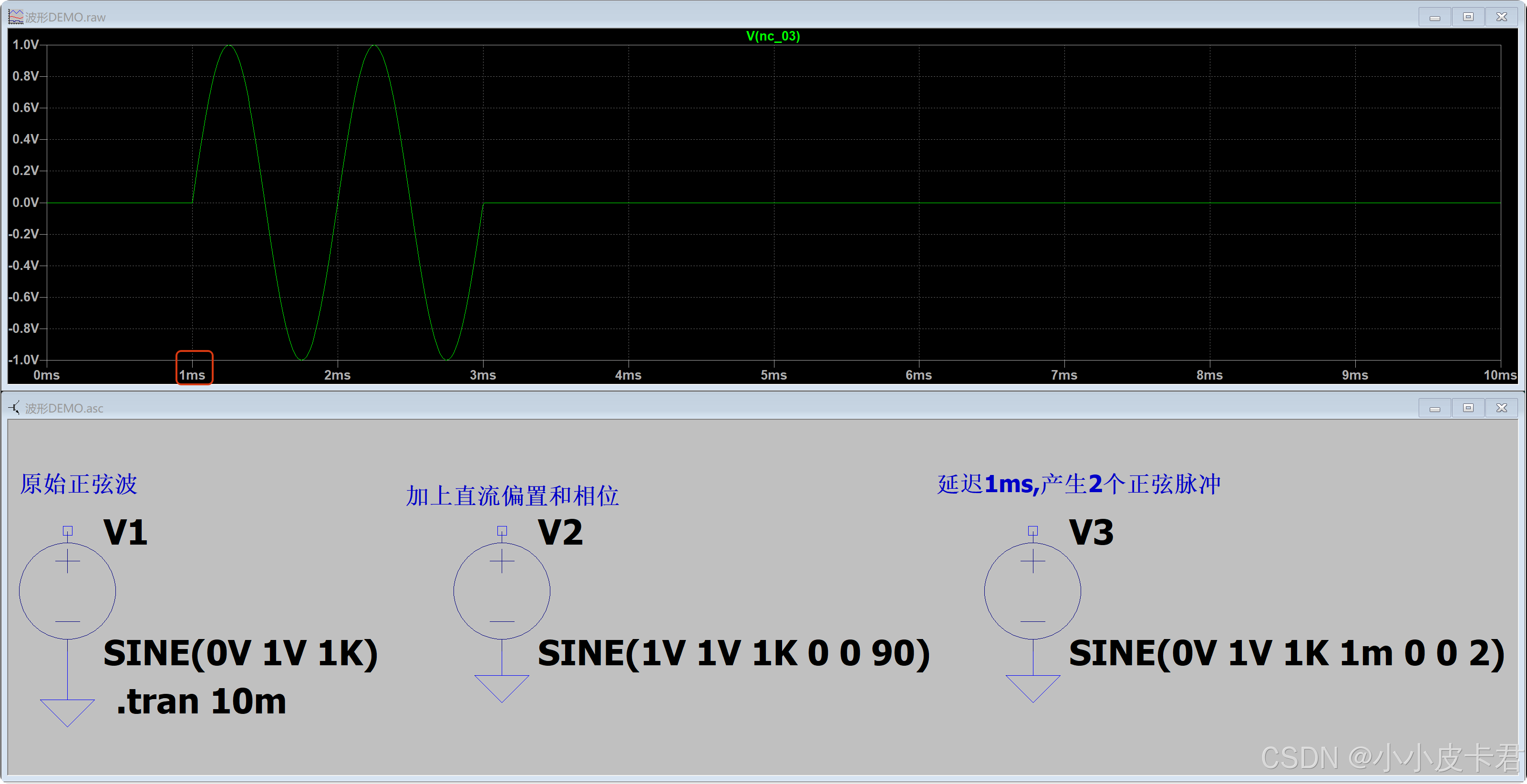Click the schematic window title icon
Screen dimensions: 1527x784
(x=14, y=408)
